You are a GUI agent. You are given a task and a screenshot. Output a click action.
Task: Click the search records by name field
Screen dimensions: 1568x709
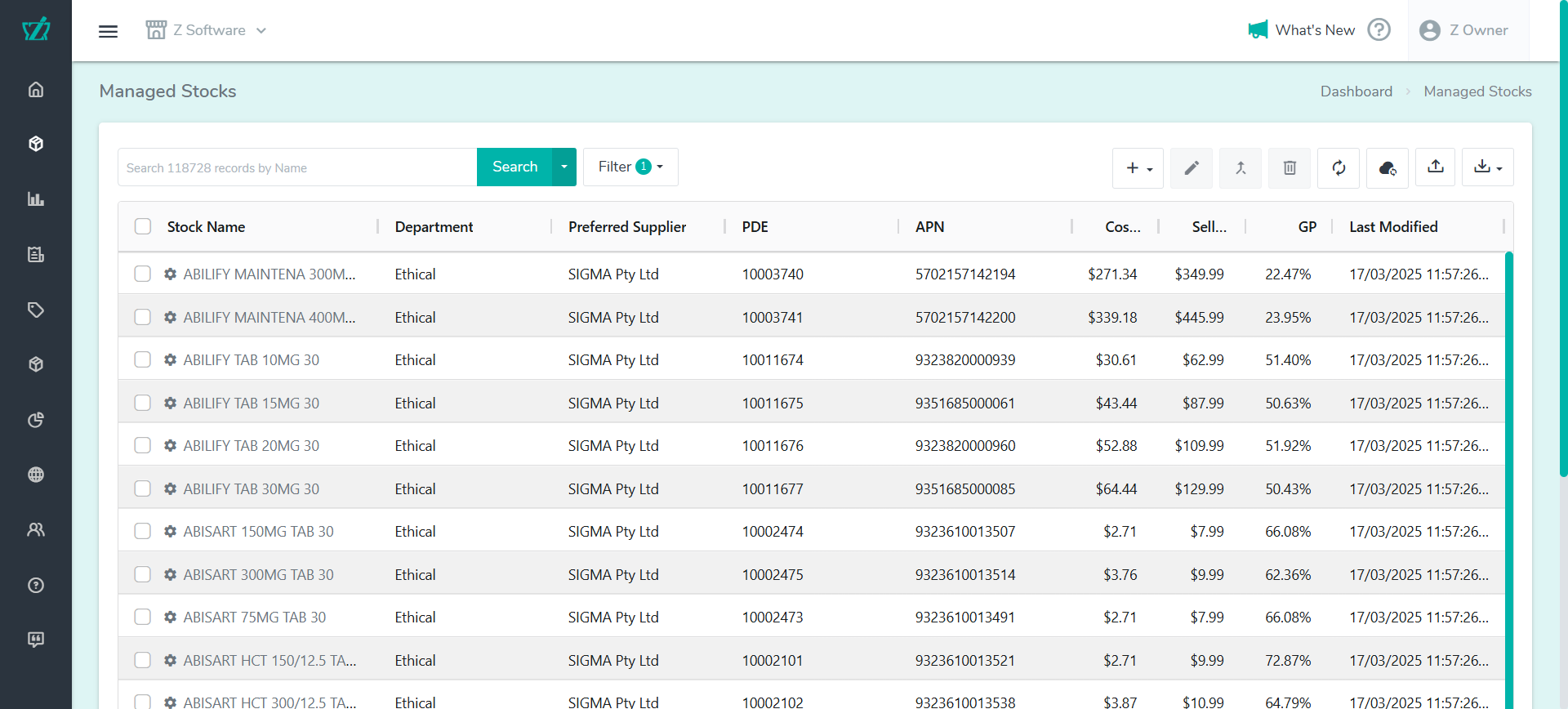tap(297, 168)
